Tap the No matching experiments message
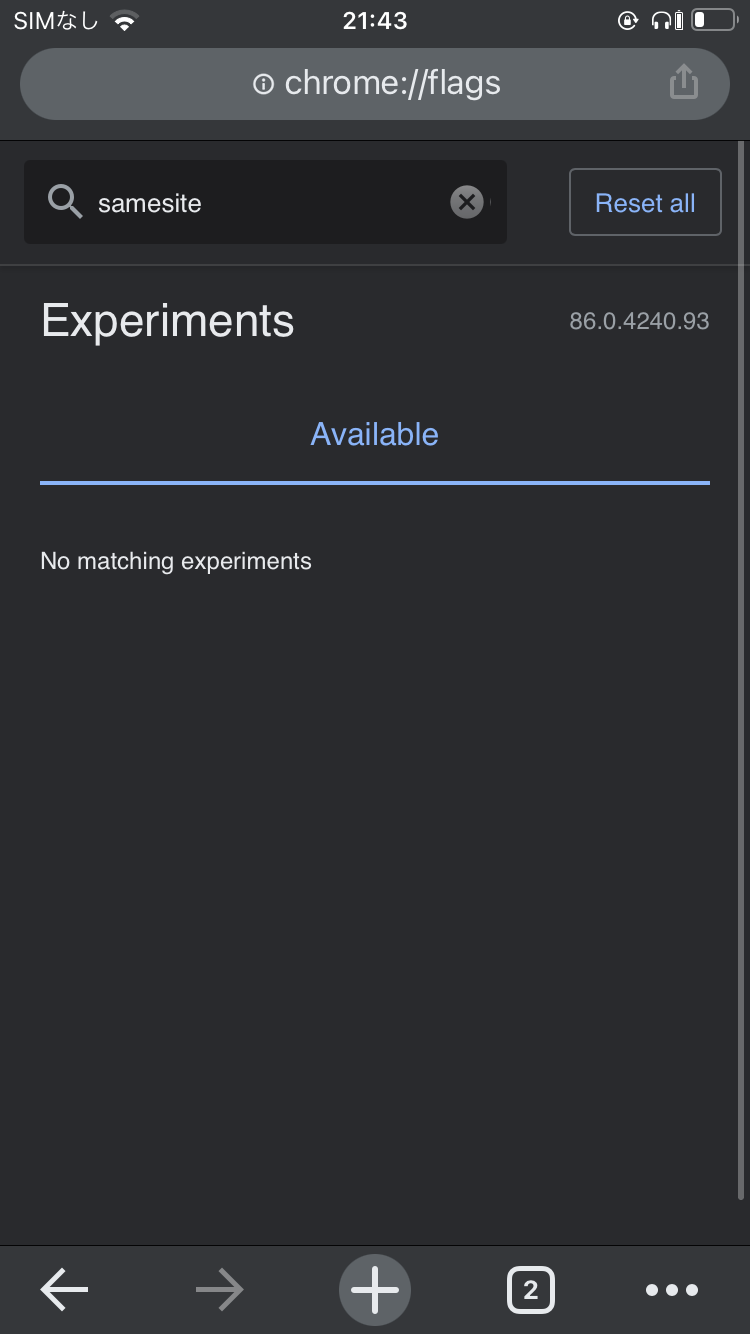 (176, 561)
